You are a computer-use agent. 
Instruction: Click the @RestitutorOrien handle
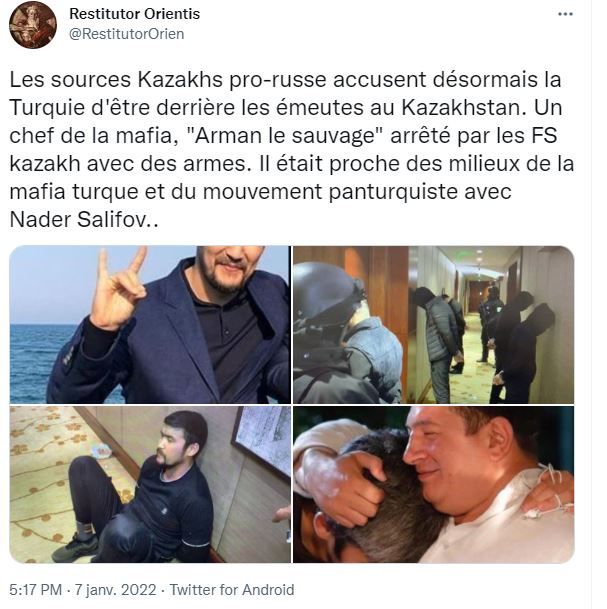[x=127, y=34]
